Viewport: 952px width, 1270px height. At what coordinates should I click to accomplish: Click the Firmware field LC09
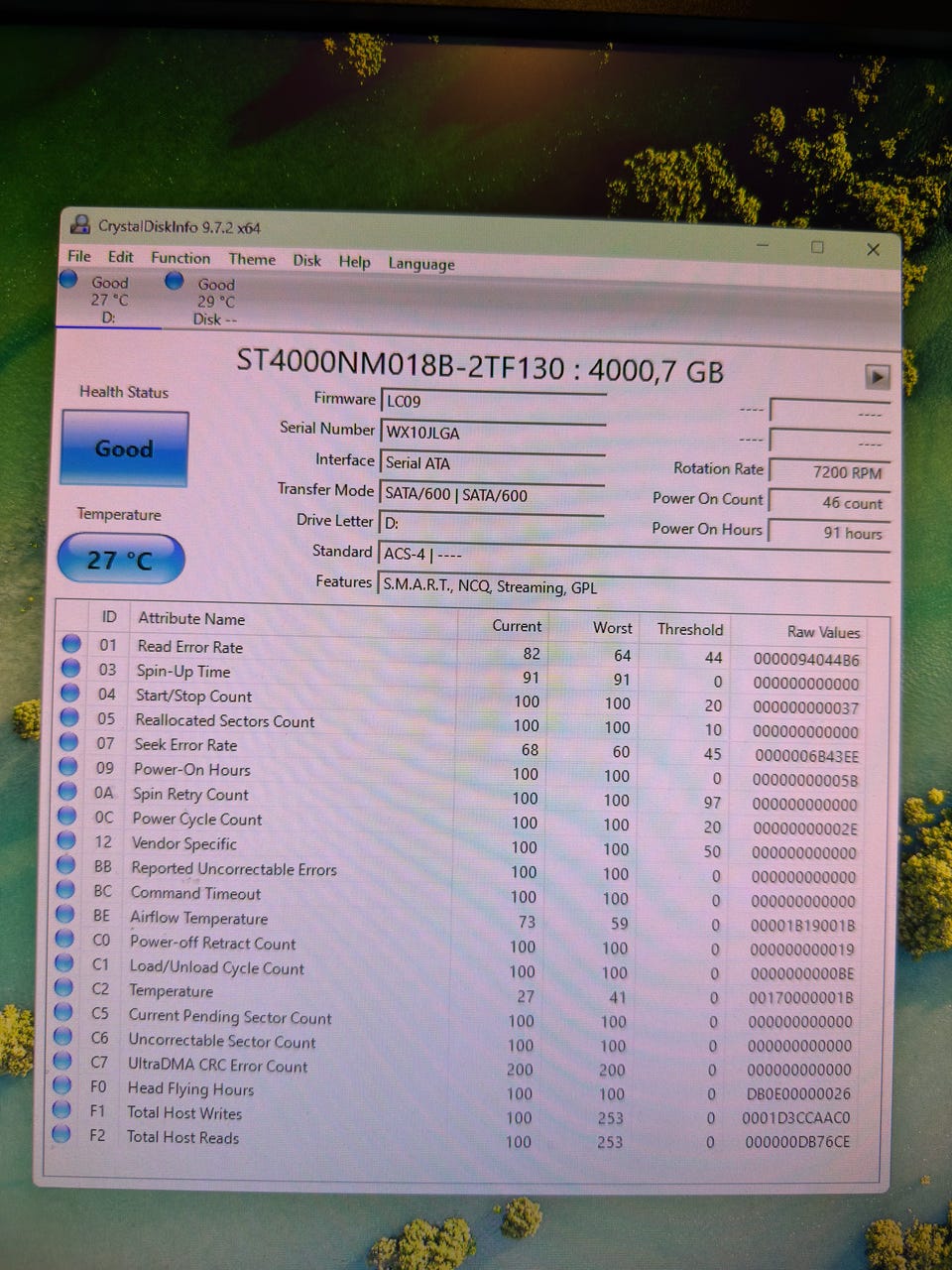(x=493, y=401)
